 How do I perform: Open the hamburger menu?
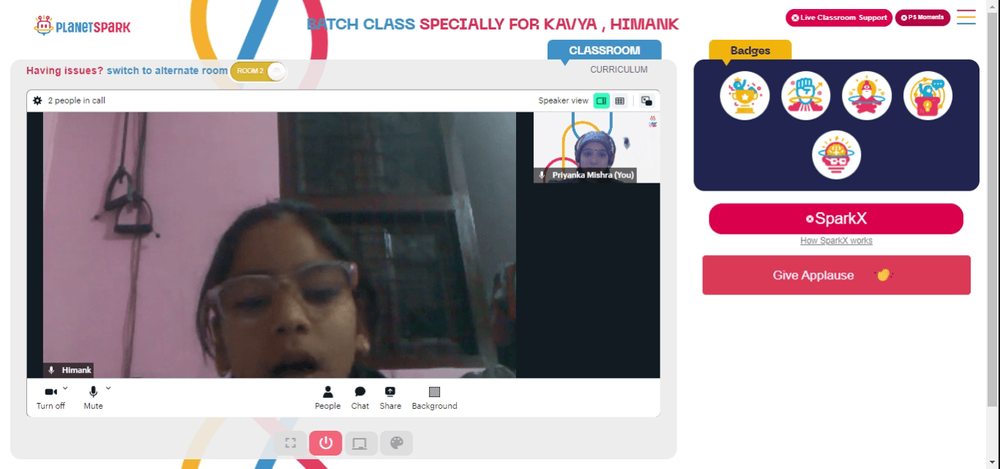tap(966, 17)
